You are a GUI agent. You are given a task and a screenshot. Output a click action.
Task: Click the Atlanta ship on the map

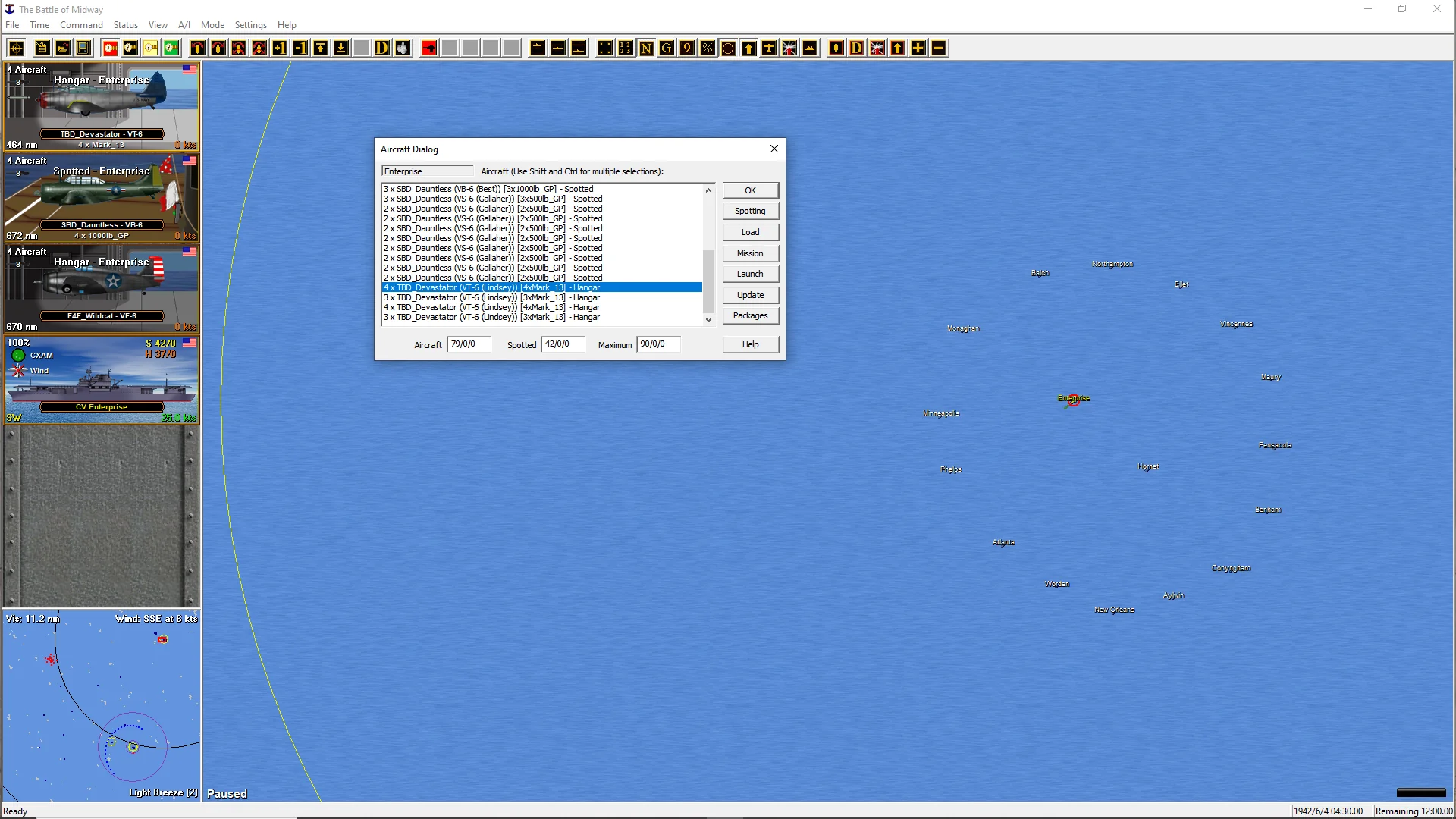1003,542
